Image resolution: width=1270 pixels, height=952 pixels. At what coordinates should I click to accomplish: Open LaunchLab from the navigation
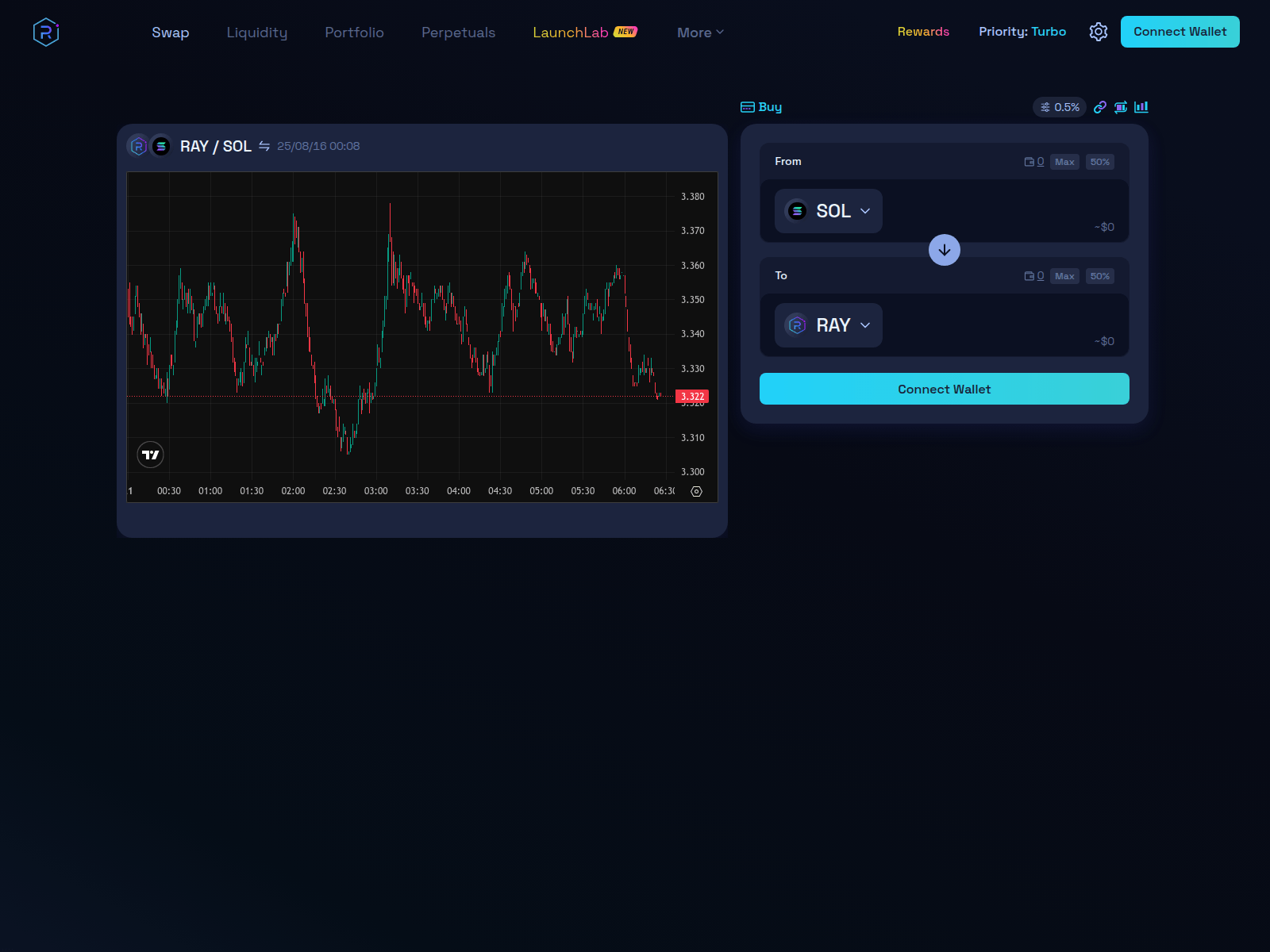[585, 33]
